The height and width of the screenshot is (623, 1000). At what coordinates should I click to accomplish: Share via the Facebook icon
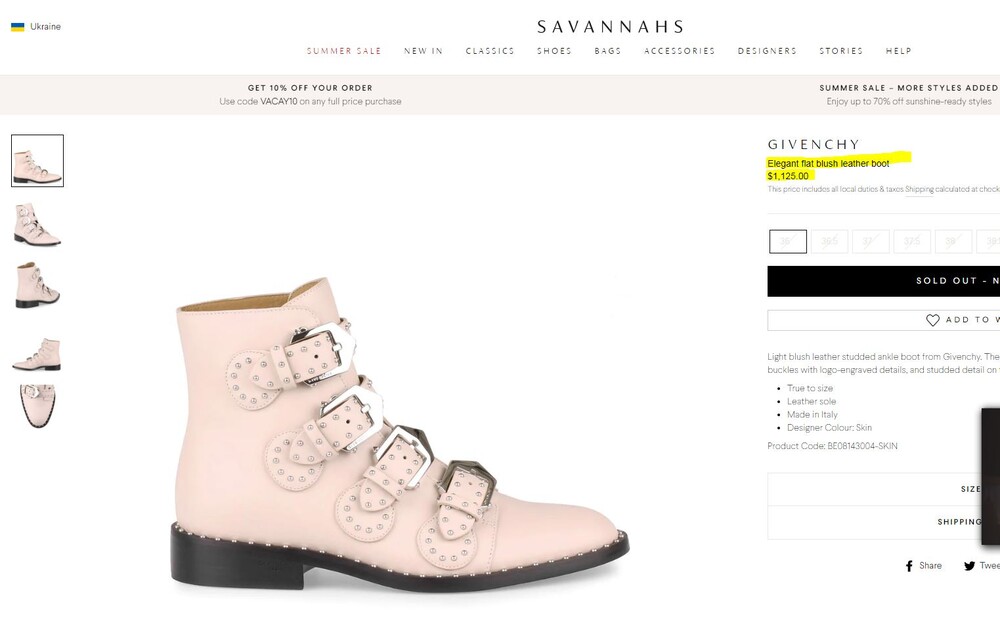coord(909,566)
